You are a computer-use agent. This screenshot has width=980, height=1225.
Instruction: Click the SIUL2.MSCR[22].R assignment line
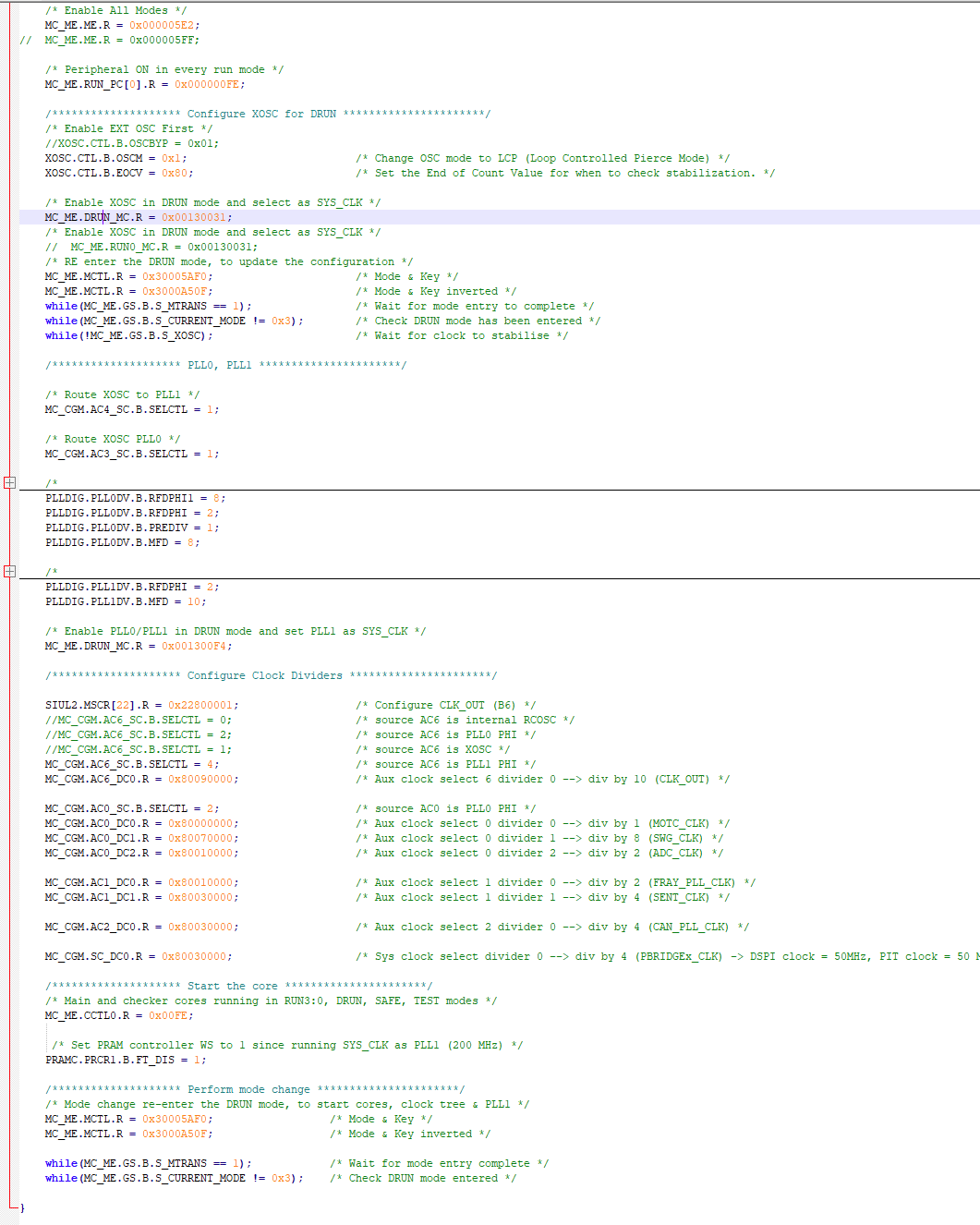coord(139,705)
